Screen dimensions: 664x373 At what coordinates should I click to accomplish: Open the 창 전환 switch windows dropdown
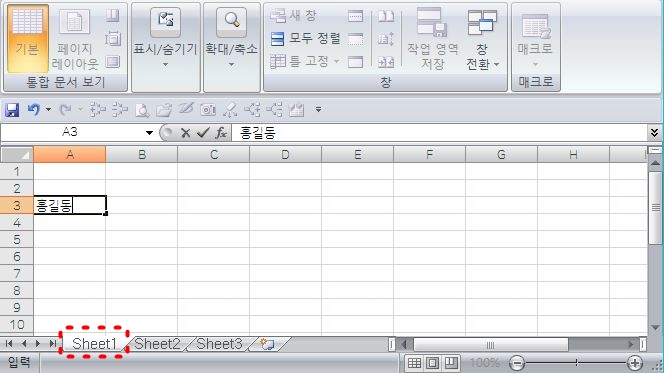click(482, 39)
